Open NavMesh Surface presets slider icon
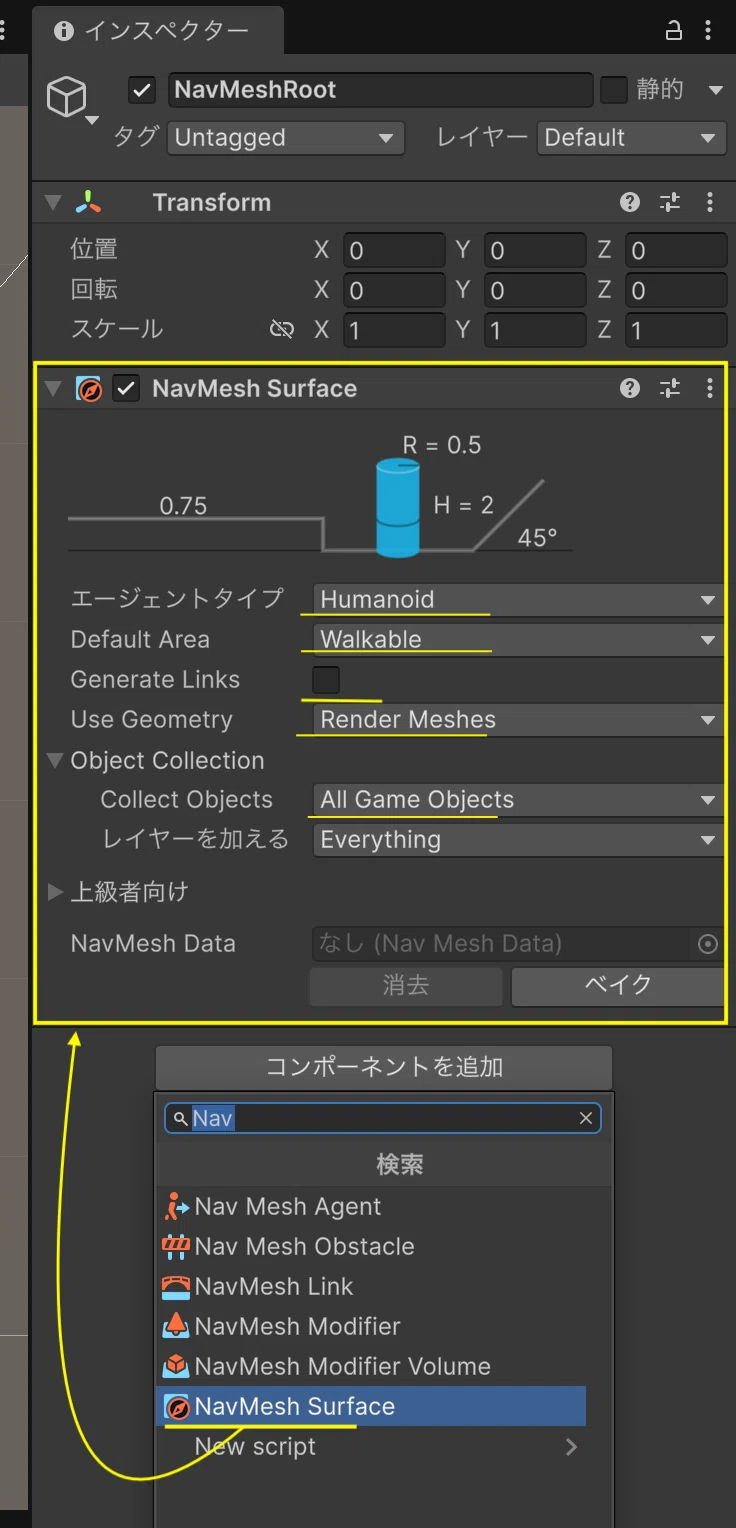Screen dimensions: 736x1528 (670, 388)
